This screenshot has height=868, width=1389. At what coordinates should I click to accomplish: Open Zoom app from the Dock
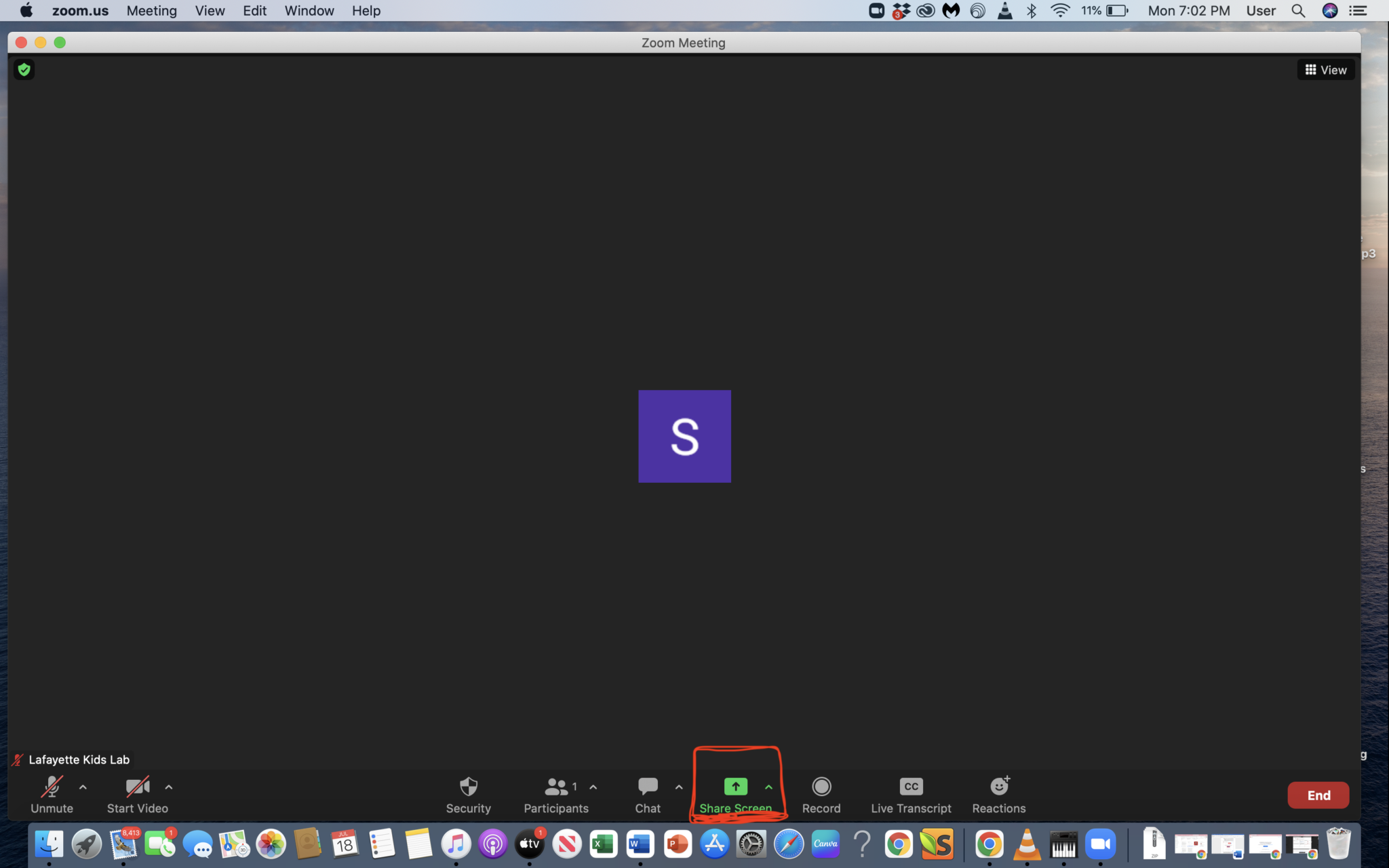pyautogui.click(x=1100, y=844)
